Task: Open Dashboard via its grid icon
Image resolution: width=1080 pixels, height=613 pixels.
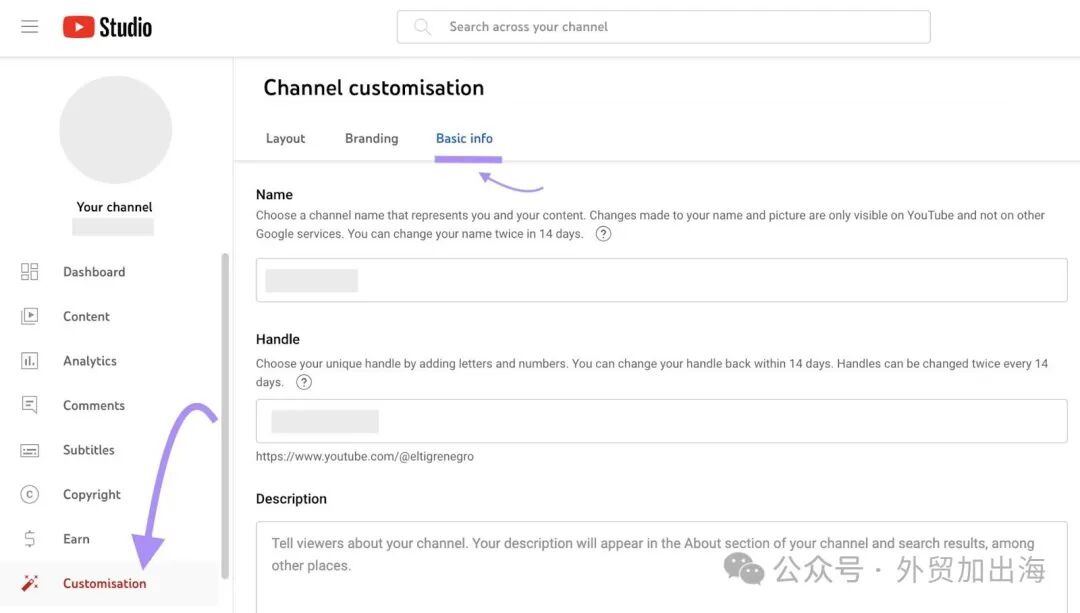Action: click(x=30, y=271)
